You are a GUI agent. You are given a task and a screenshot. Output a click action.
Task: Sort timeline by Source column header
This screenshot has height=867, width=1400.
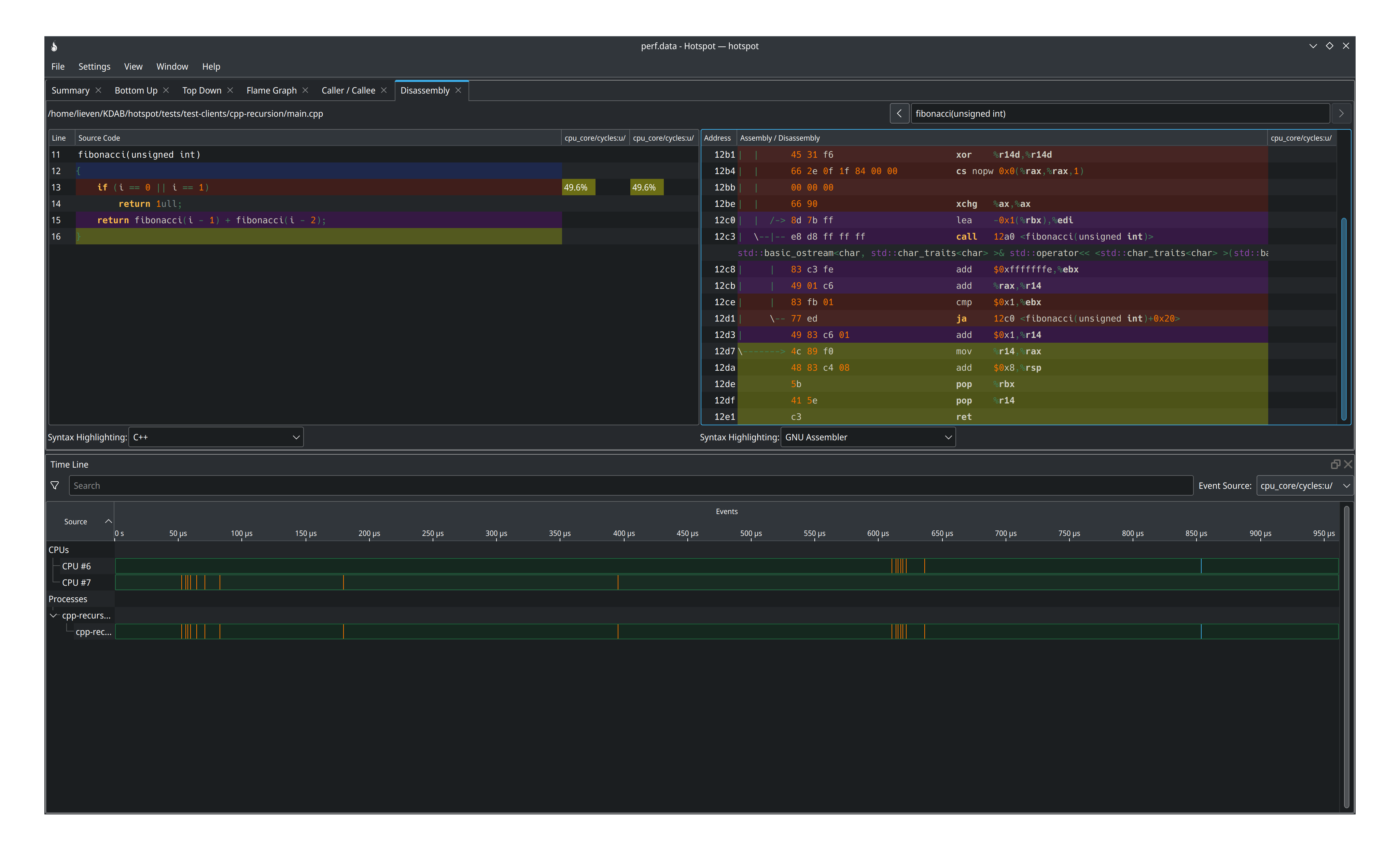(x=76, y=522)
